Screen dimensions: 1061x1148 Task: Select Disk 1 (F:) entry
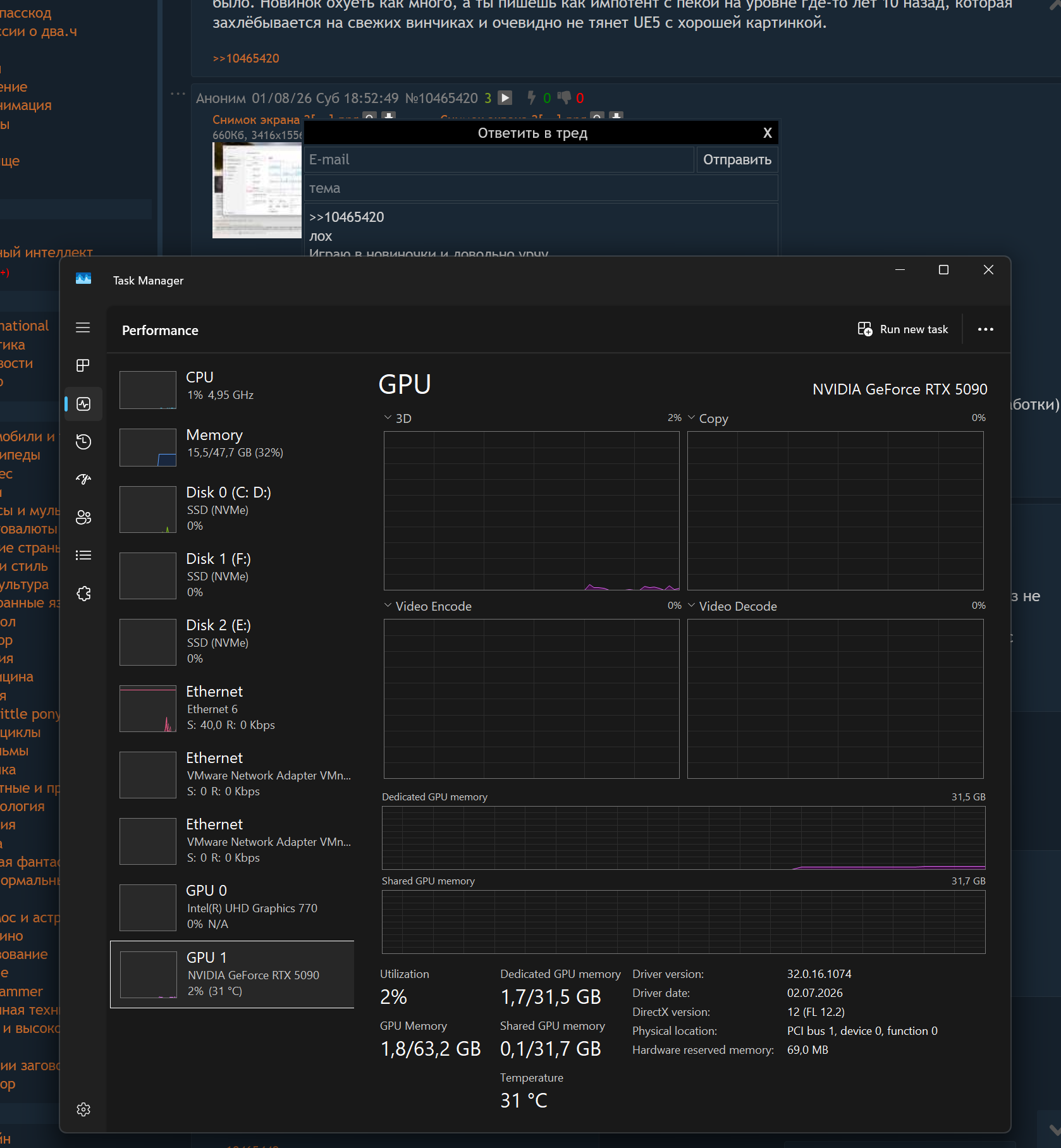232,576
